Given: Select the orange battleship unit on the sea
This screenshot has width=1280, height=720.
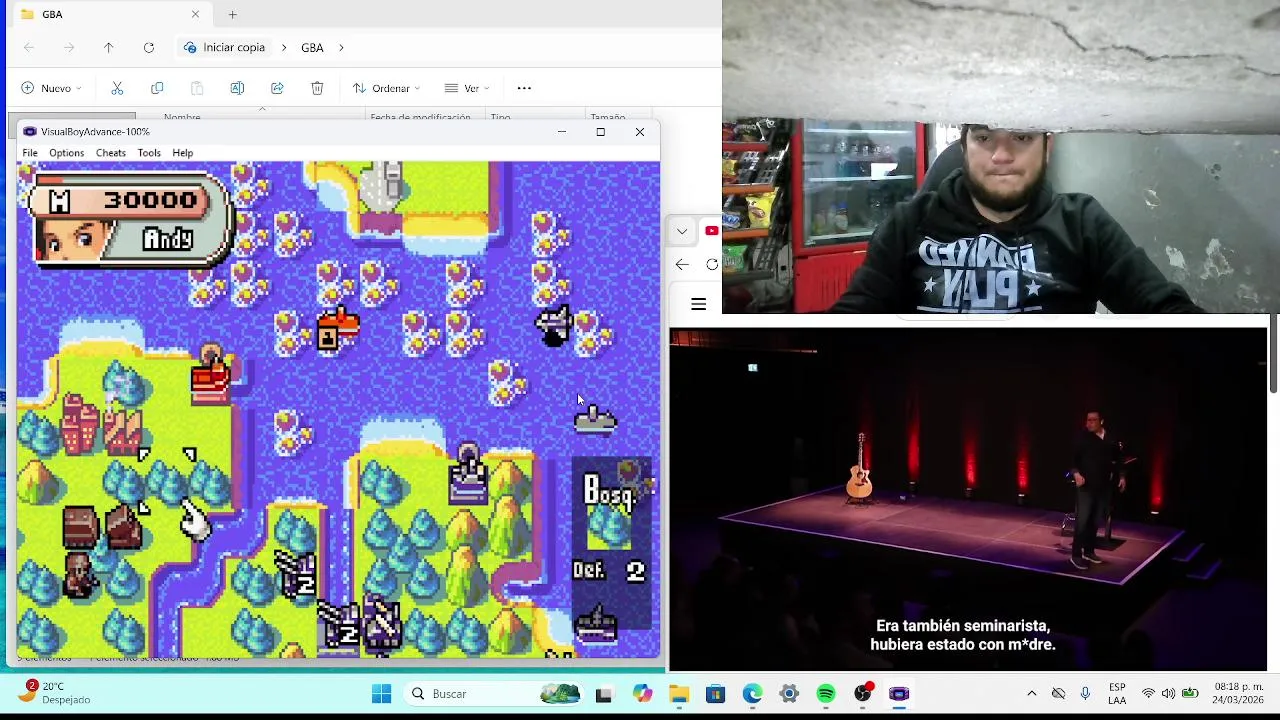Looking at the screenshot, I should point(338,330).
